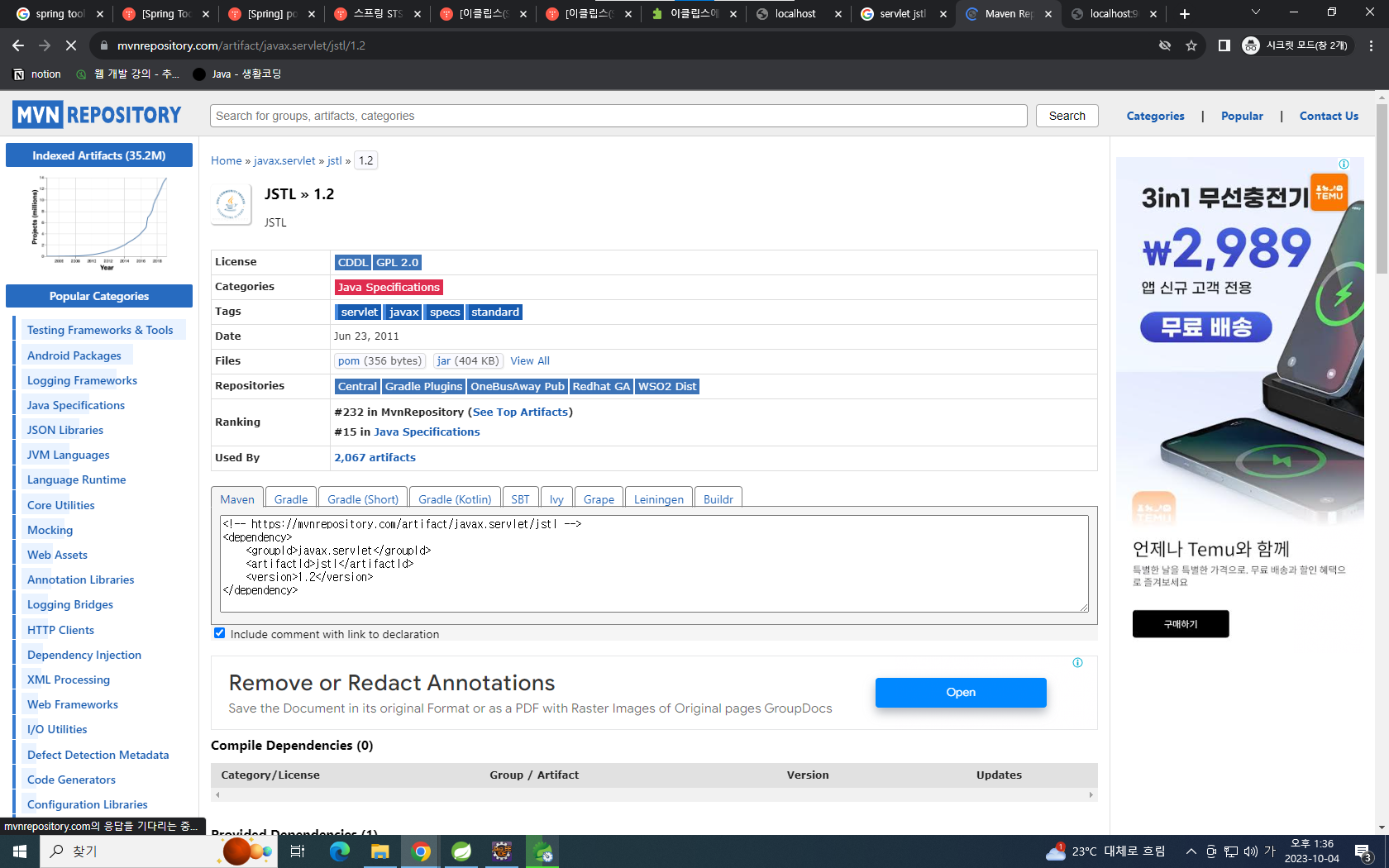
Task: Switch to the Gradle (Short) tab
Action: [363, 498]
